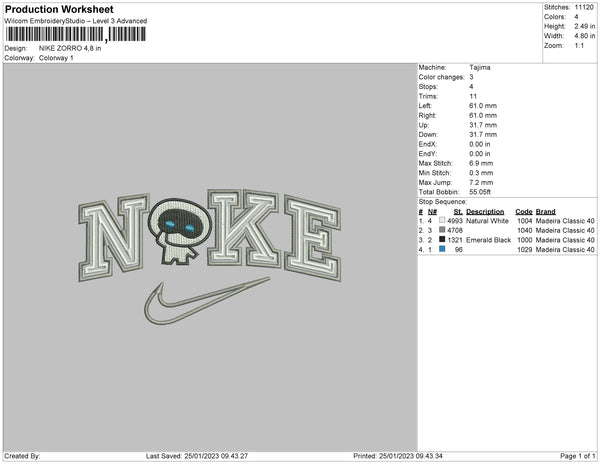Click the 'Stop Sequence:' heading

pos(442,202)
